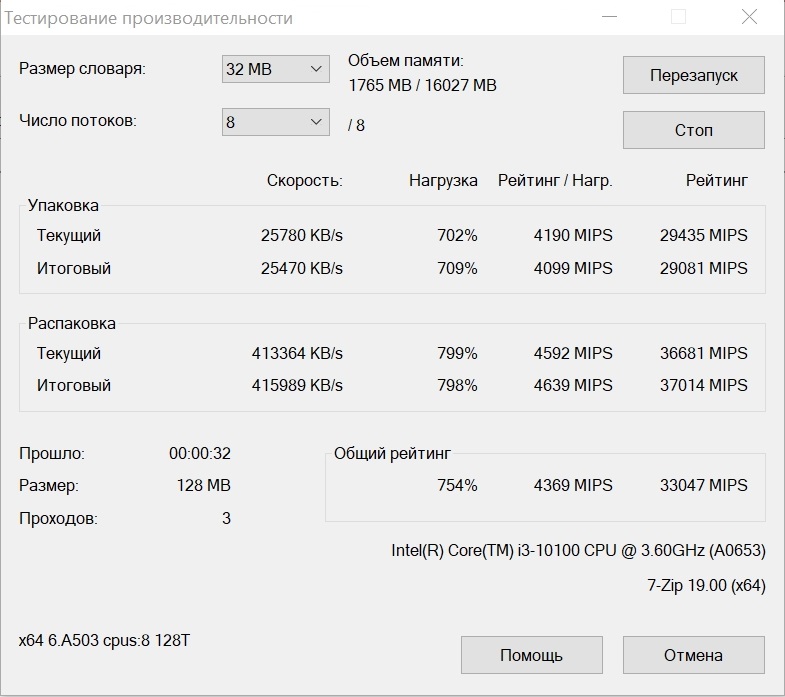Open help via the Помощь button
Image resolution: width=785 pixels, height=697 pixels.
pos(531,655)
